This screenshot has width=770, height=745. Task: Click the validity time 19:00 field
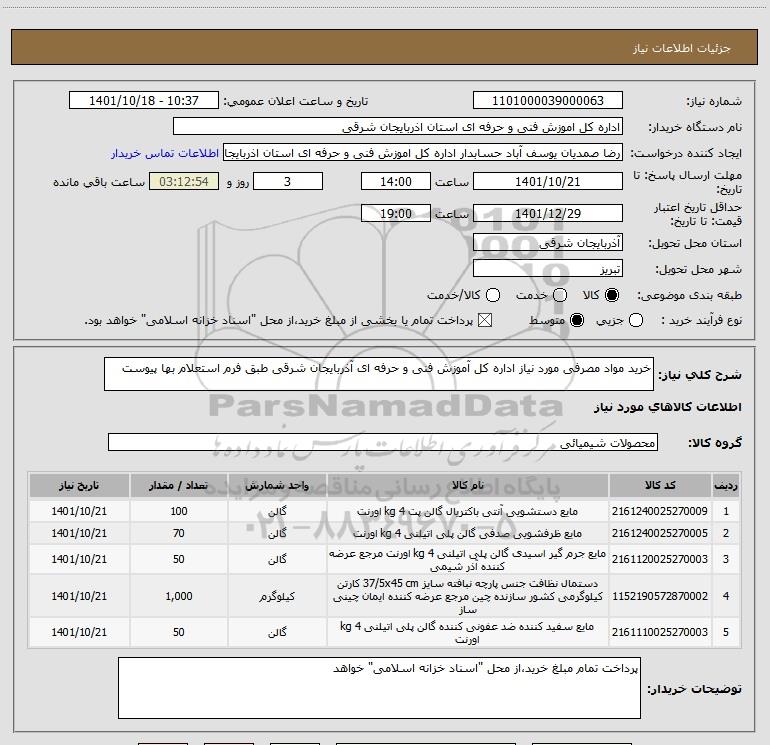(x=396, y=213)
